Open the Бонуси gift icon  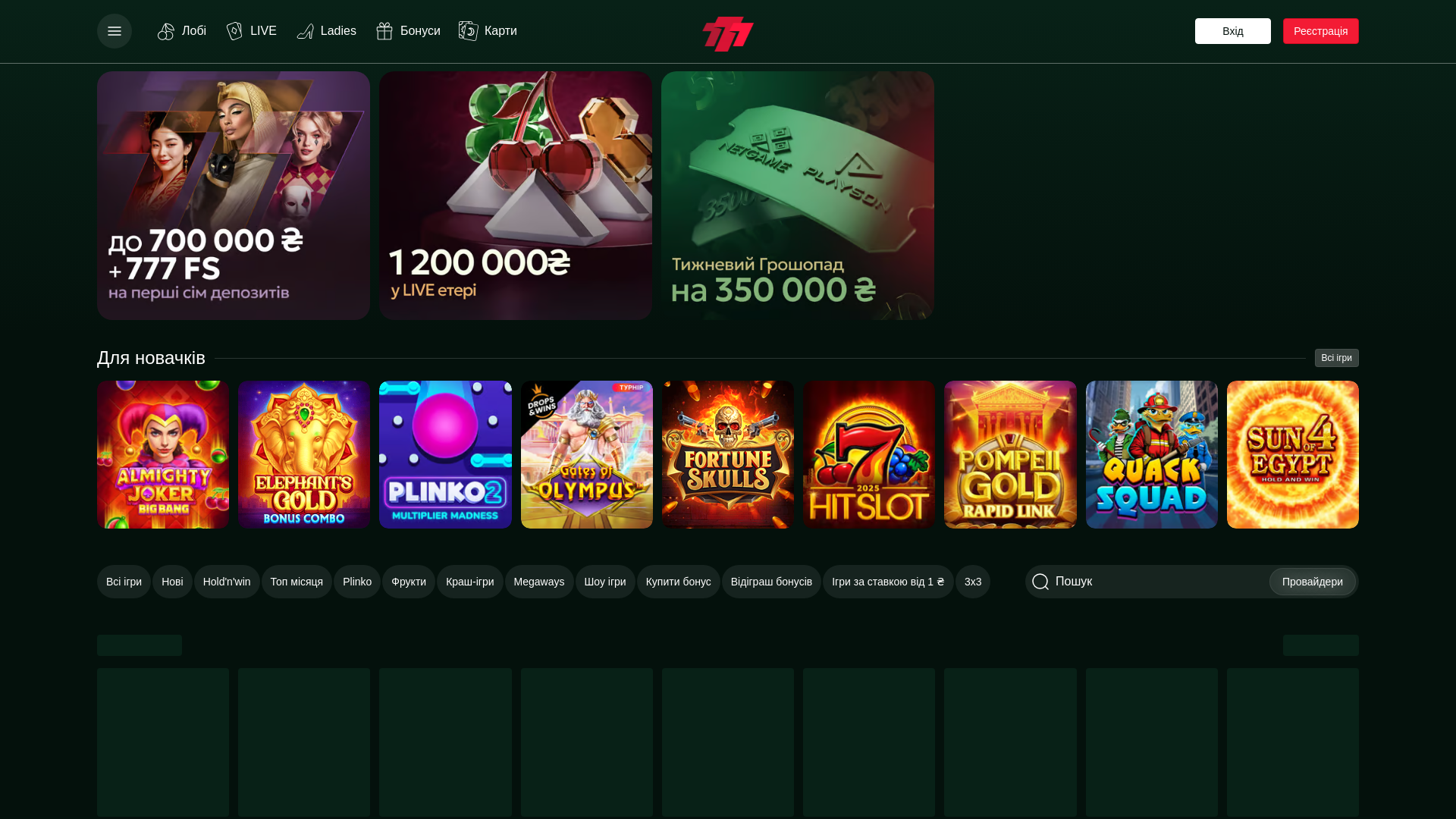384,31
